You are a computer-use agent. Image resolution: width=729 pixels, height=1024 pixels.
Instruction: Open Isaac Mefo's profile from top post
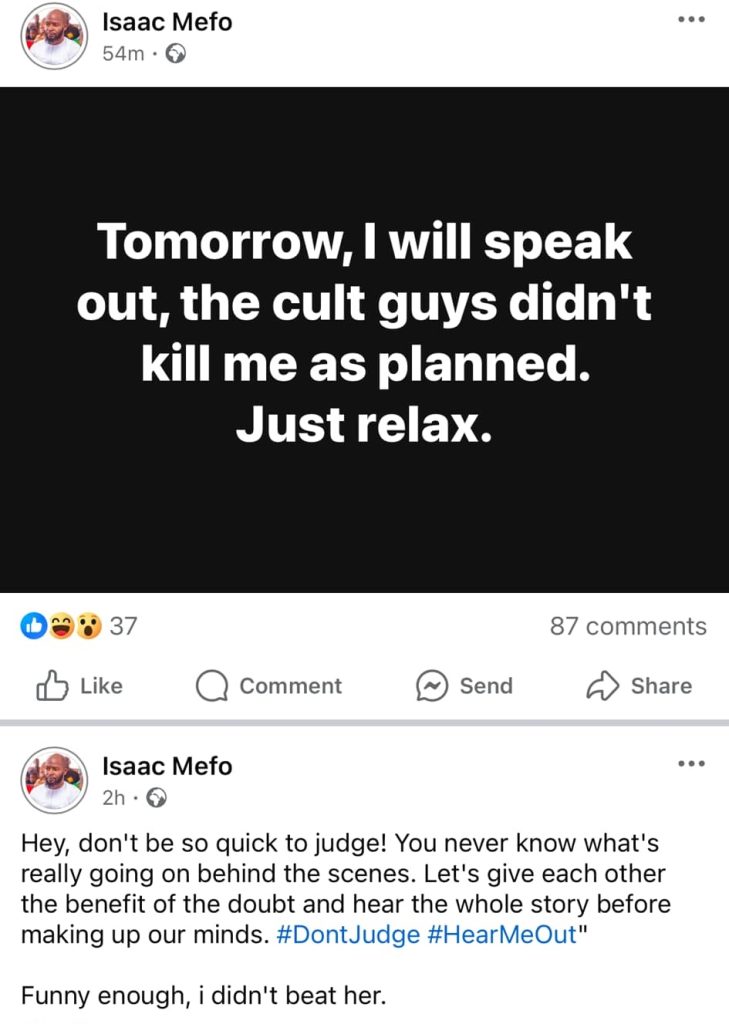tap(167, 21)
